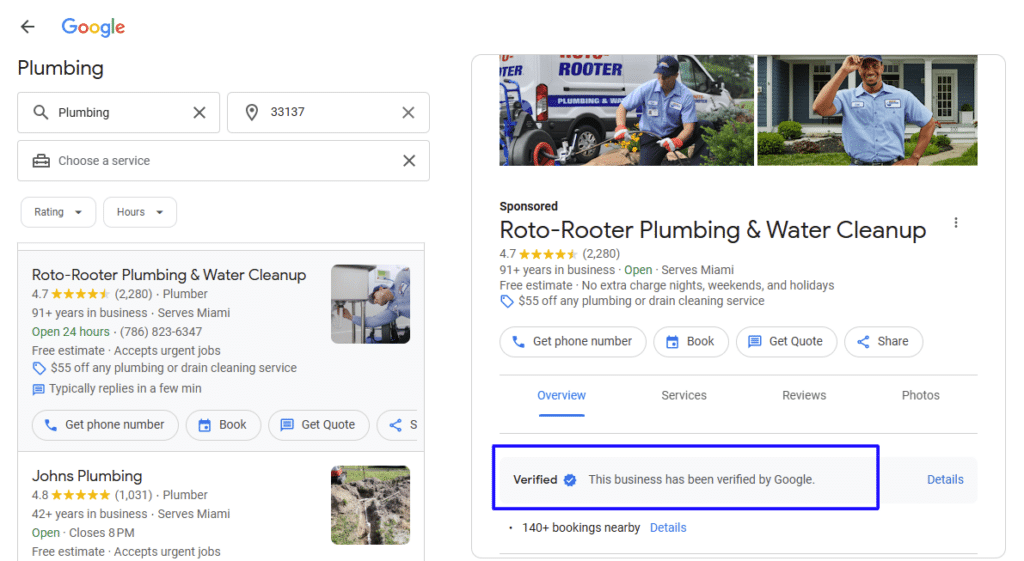The image size is (1024, 561).
Task: Edit the Plumbing search input
Action: (119, 112)
